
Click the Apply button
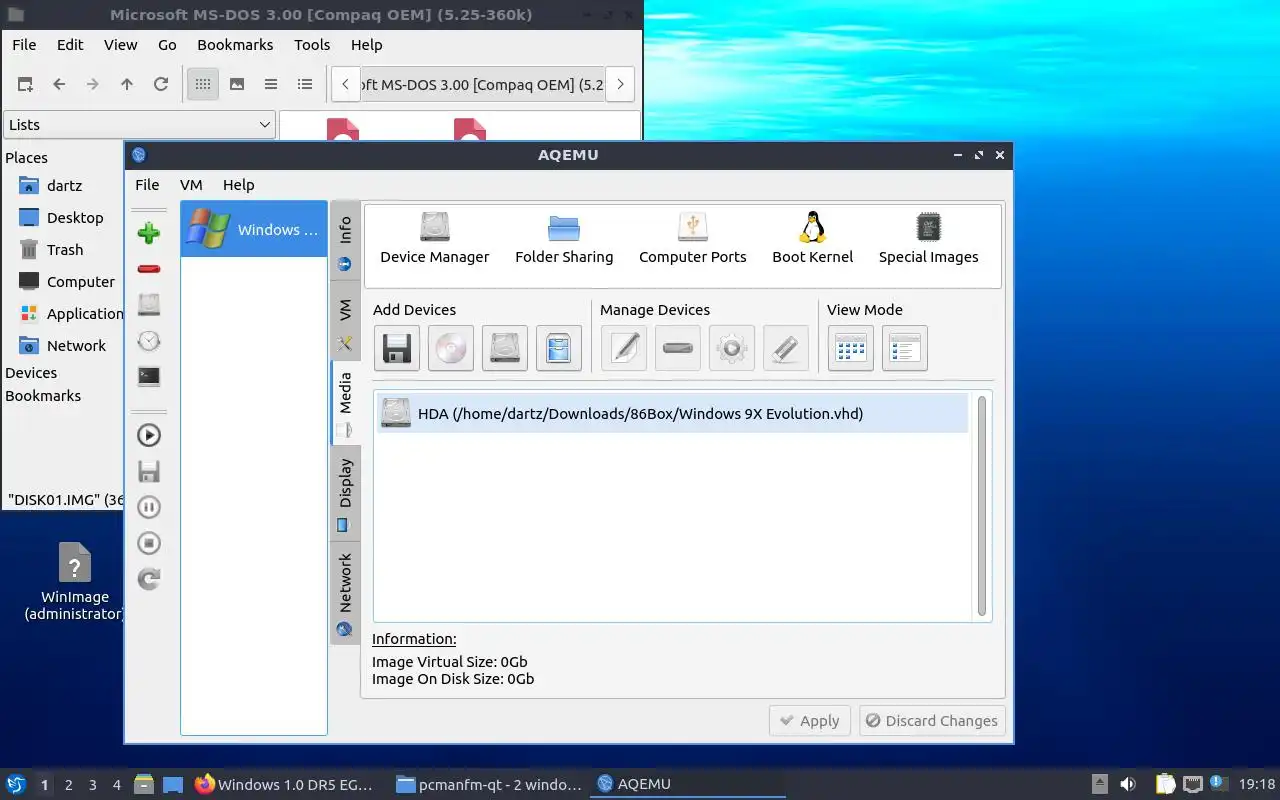[810, 721]
